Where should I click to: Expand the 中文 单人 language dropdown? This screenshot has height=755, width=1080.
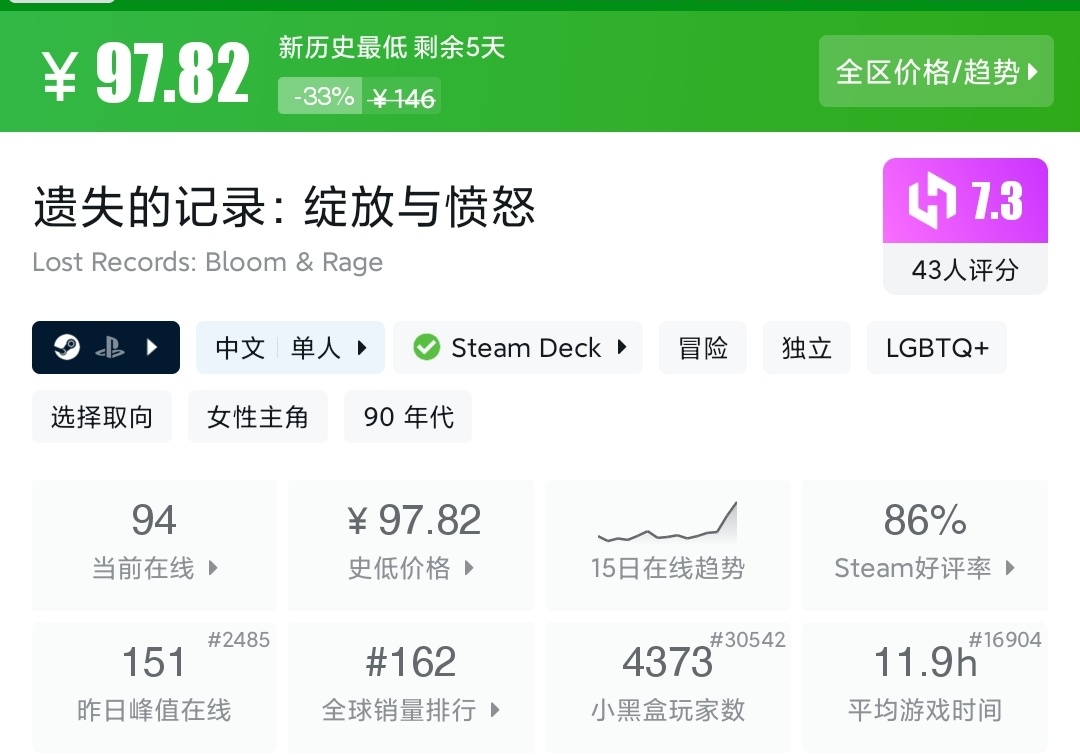290,348
